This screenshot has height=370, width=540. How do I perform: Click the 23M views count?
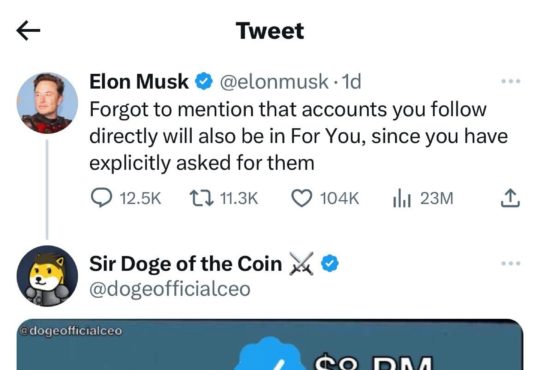click(x=437, y=198)
